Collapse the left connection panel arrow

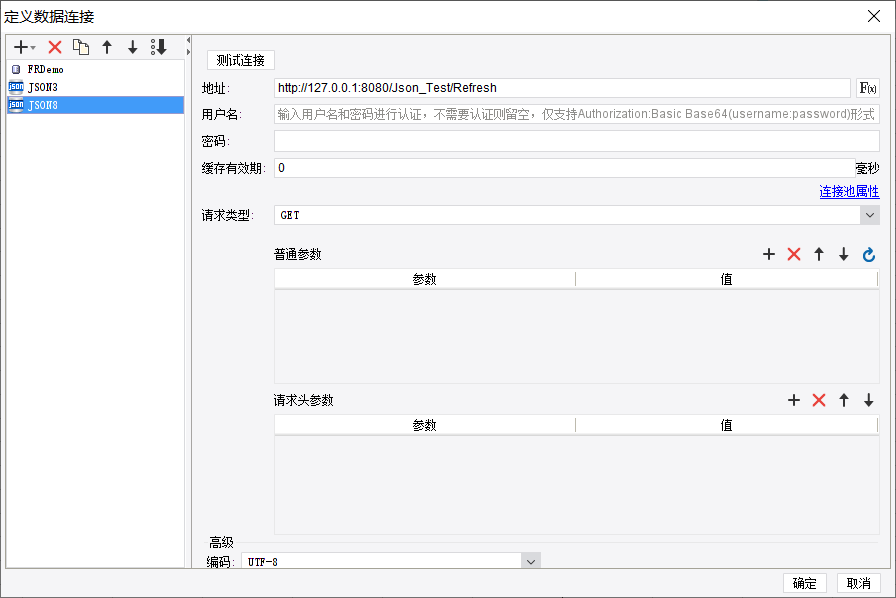(188, 41)
